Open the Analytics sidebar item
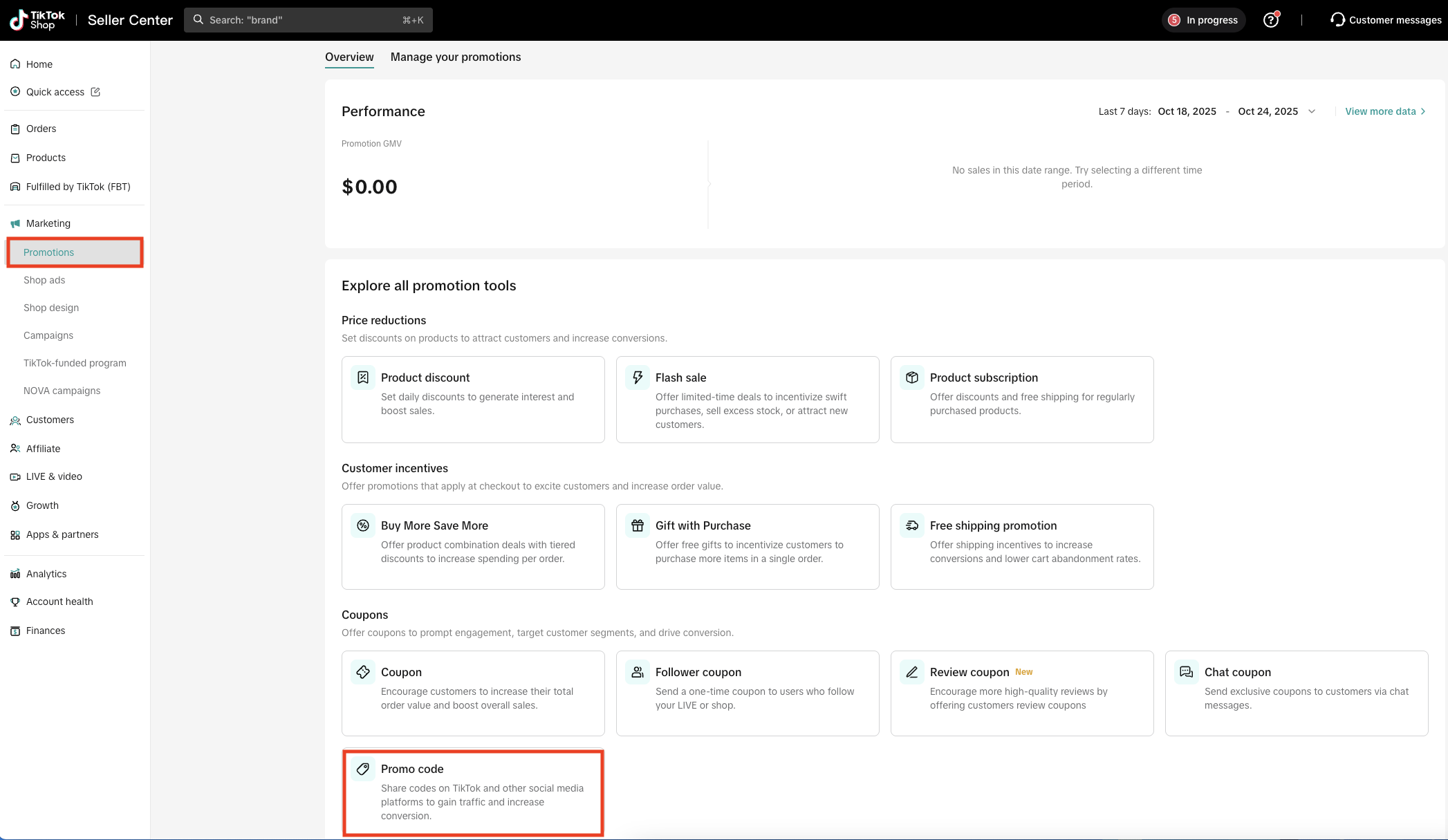 click(x=46, y=574)
